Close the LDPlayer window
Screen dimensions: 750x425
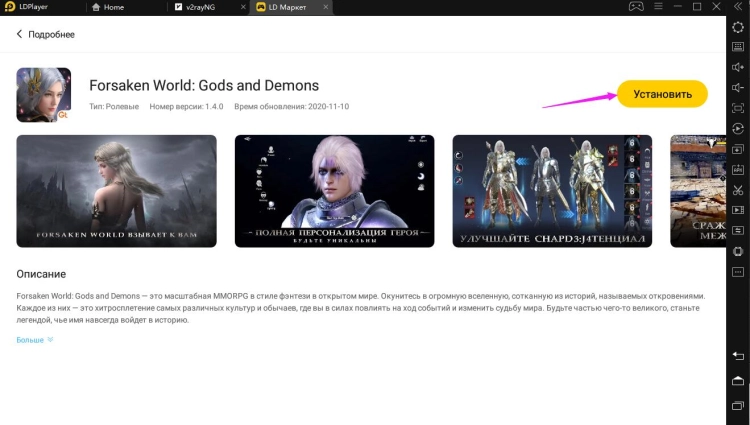pyautogui.click(x=716, y=7)
